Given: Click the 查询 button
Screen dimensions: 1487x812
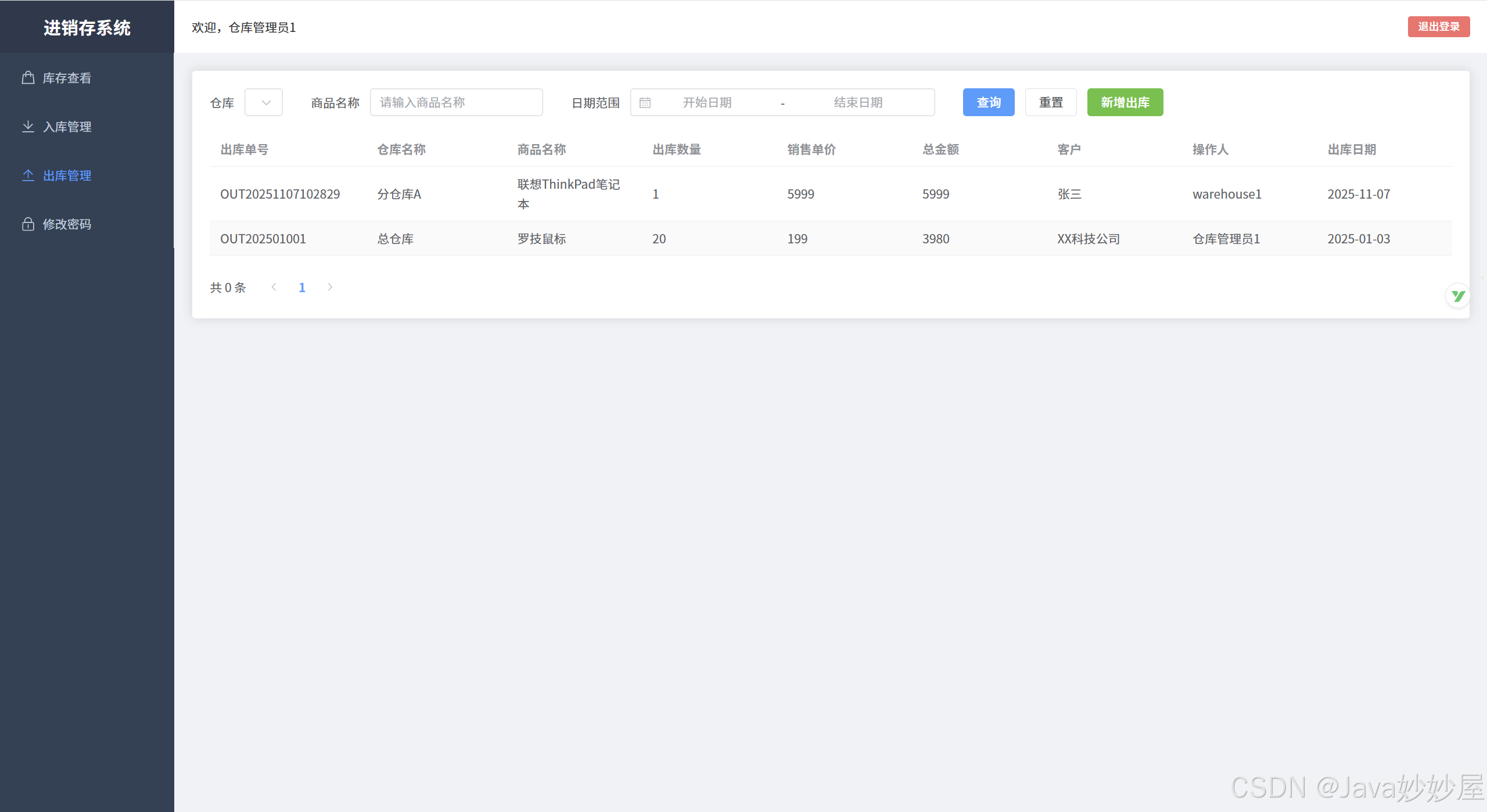Looking at the screenshot, I should point(989,102).
